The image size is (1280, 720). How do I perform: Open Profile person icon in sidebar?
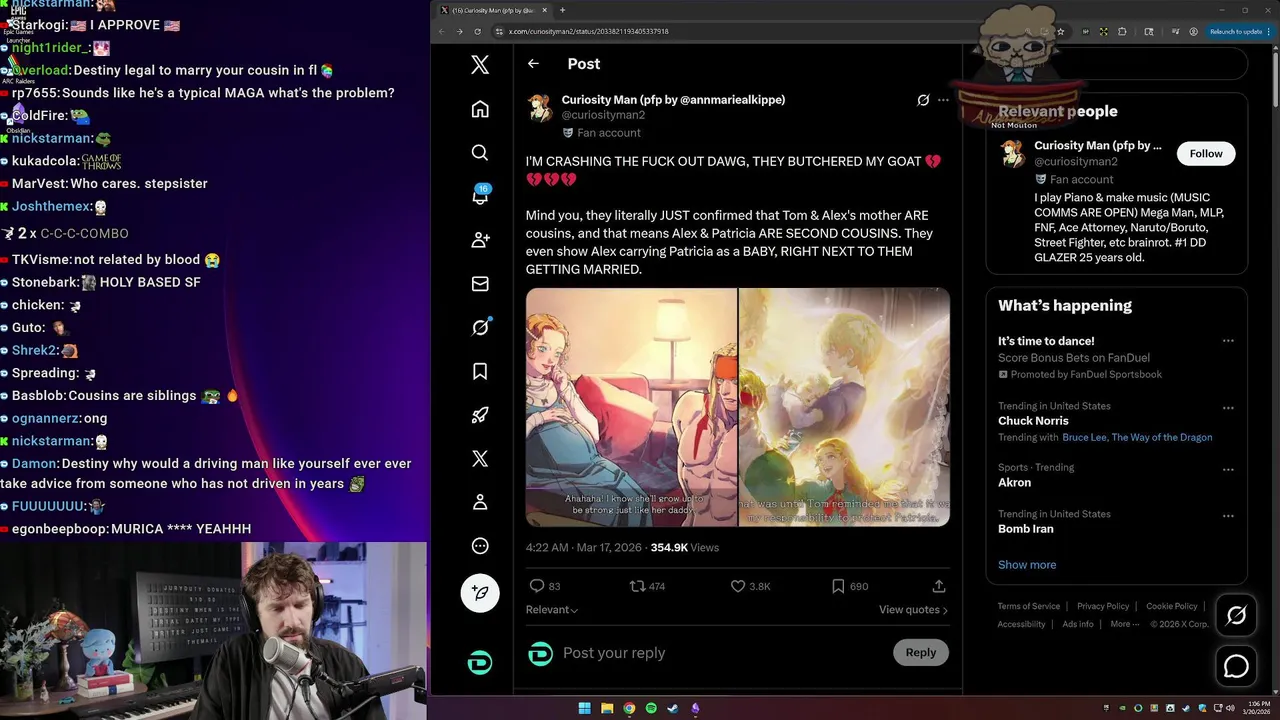(480, 502)
